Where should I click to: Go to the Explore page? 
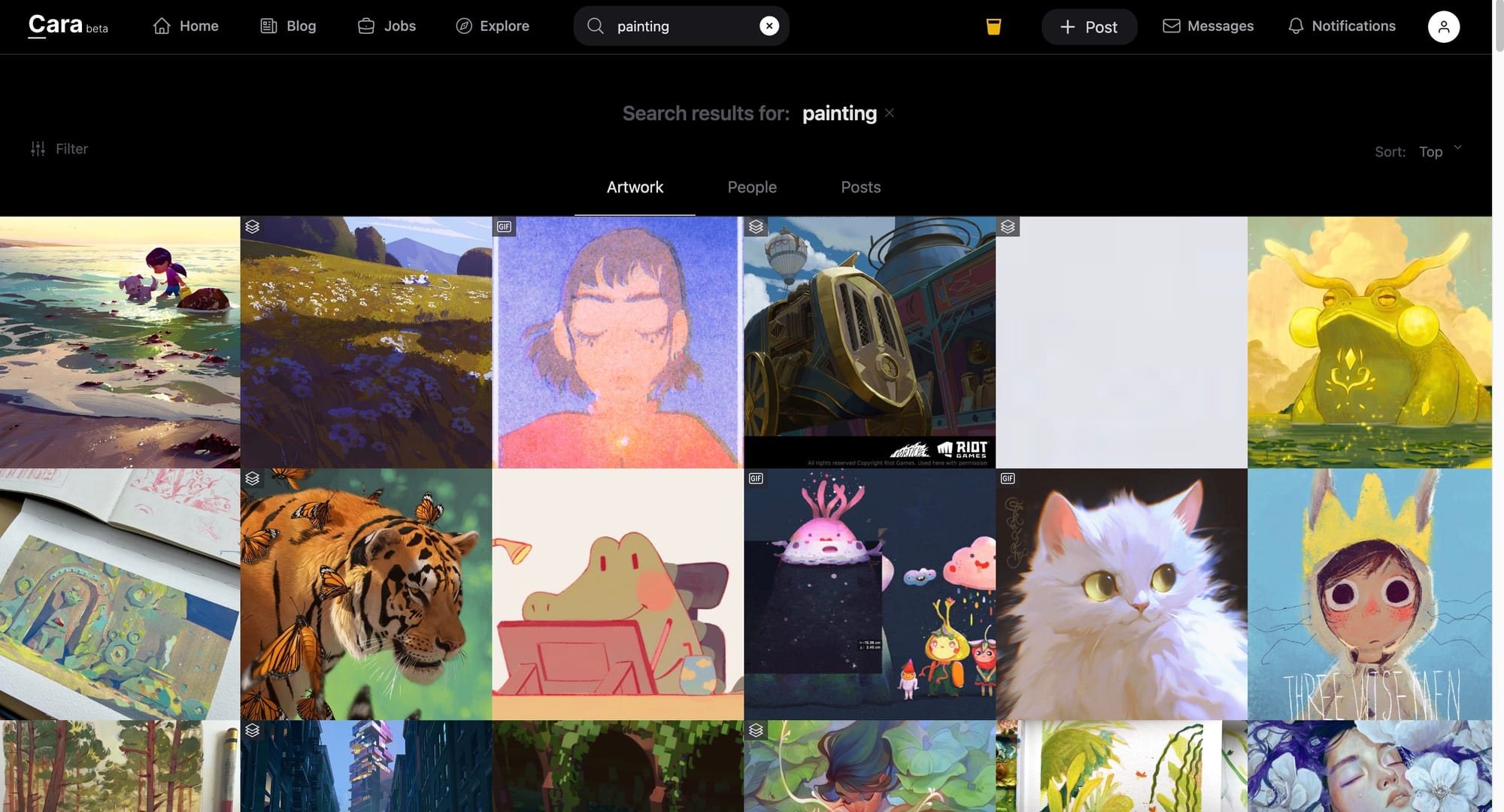[x=493, y=26]
